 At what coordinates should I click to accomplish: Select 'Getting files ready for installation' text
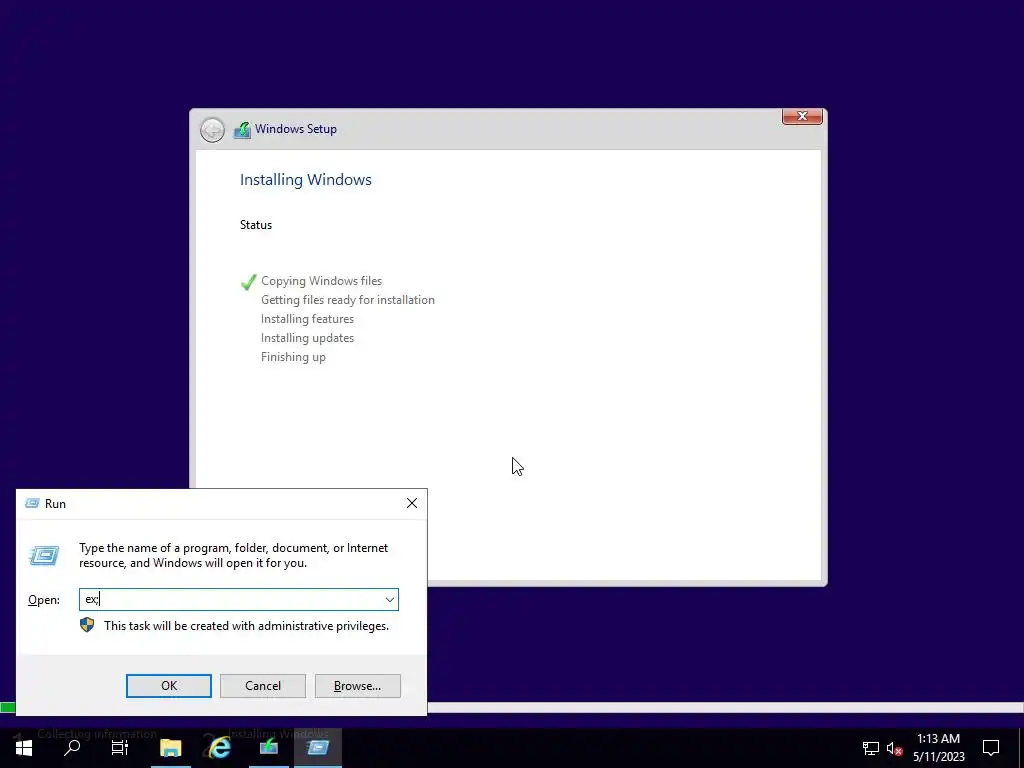[347, 300]
